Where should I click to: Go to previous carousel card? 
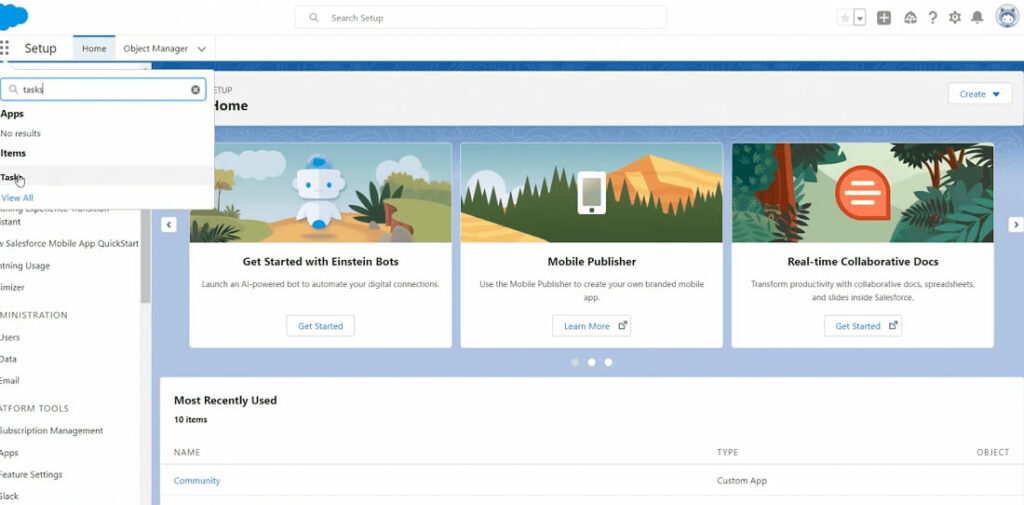point(168,225)
